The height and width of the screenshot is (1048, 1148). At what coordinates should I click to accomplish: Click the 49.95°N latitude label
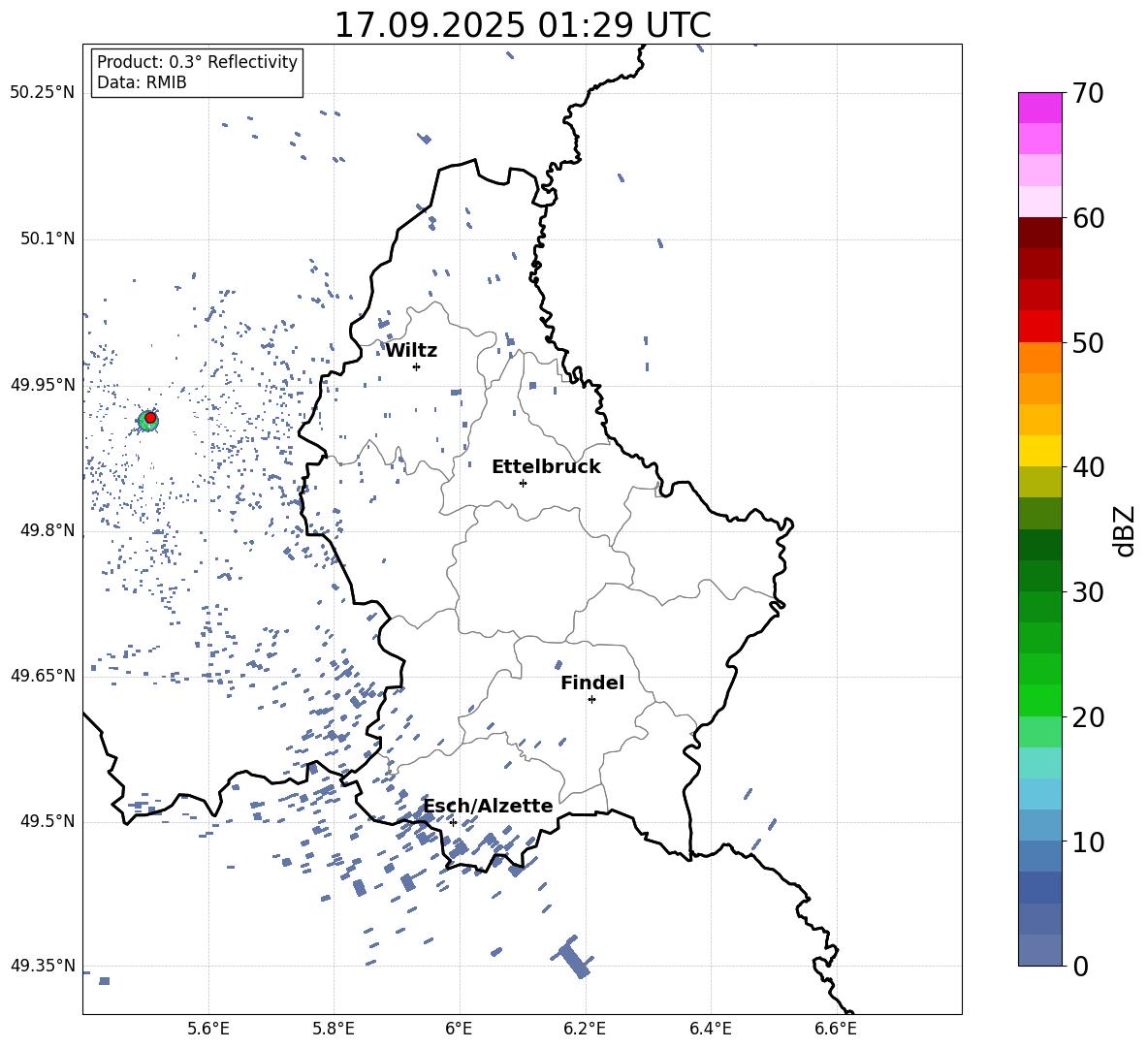tap(43, 384)
